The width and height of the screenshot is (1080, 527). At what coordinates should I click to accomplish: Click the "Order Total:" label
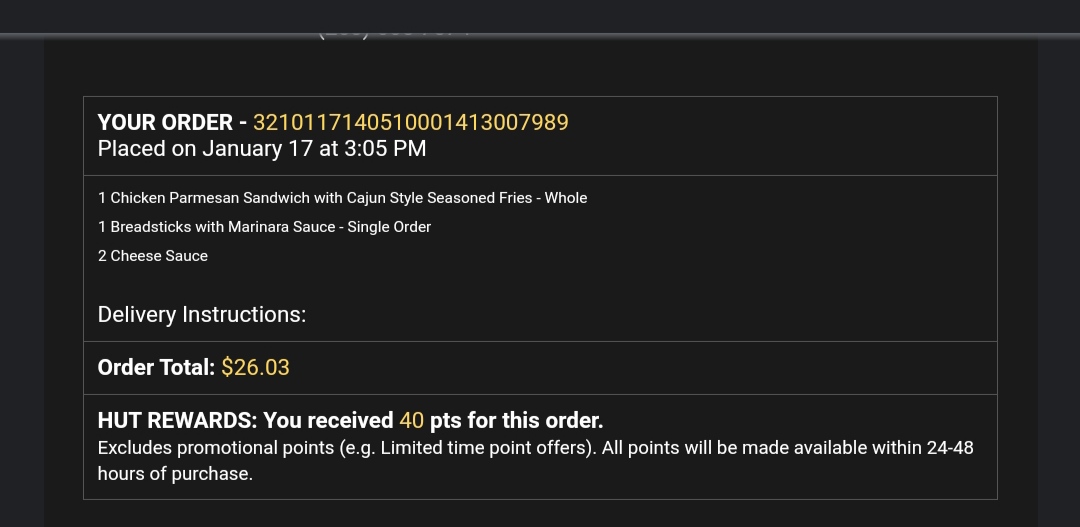(x=156, y=367)
